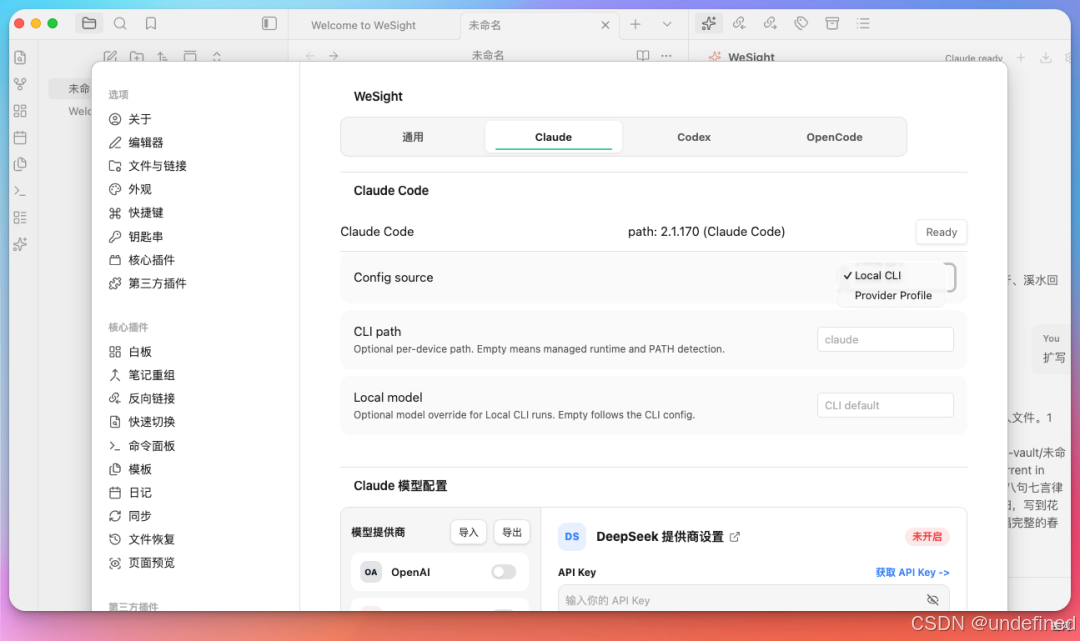1080x641 pixels.
Task: Navigate back with left arrow
Action: tap(310, 56)
